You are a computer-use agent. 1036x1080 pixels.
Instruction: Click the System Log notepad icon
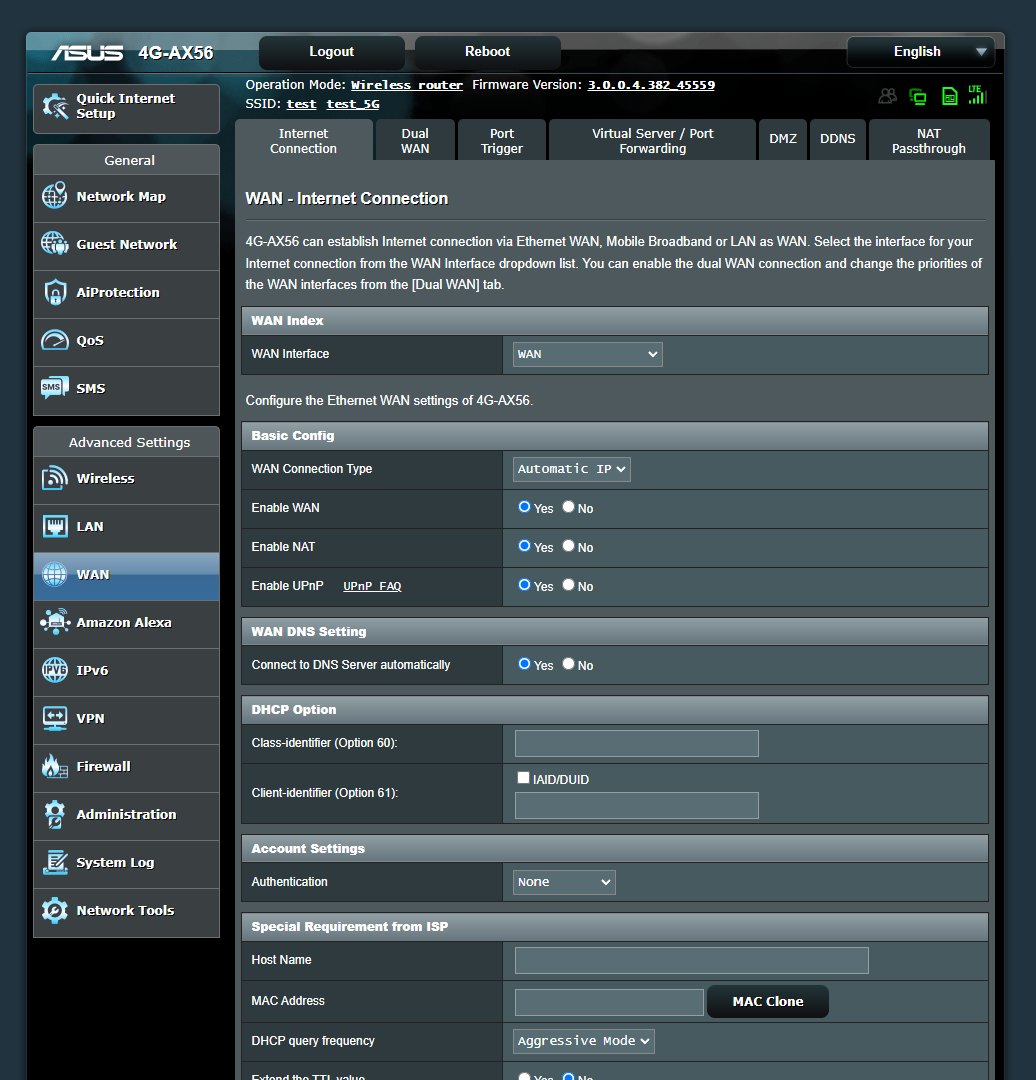point(55,862)
